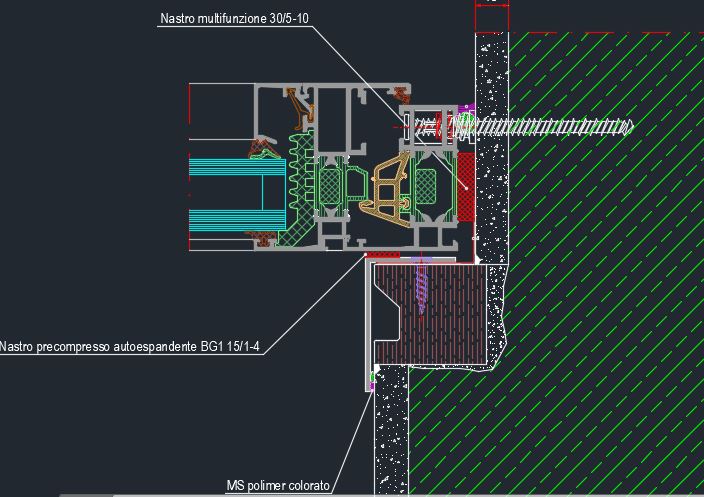Click the vertical screw below the frame
Viewport: 704px width, 497px height.
[x=419, y=284]
